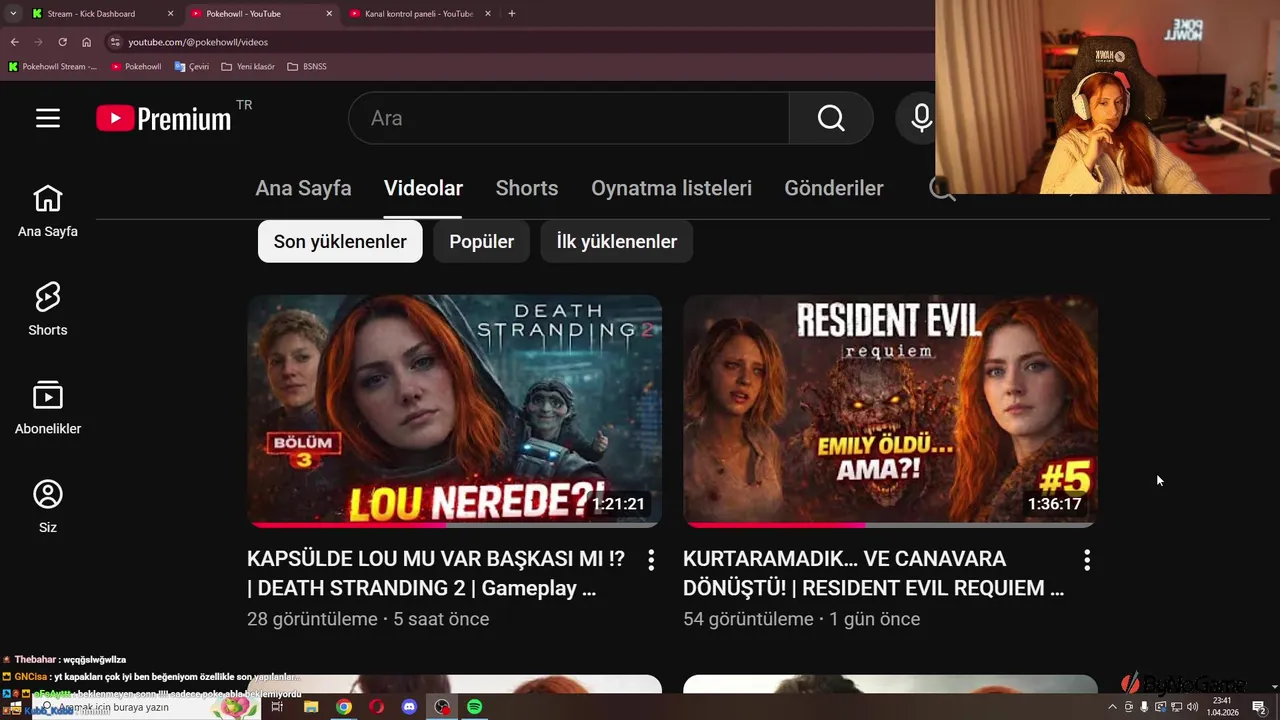
Task: Open video titled KURTARAMADIK… VE CANAVARA DÖNÜŞTÜ
Action: (873, 573)
